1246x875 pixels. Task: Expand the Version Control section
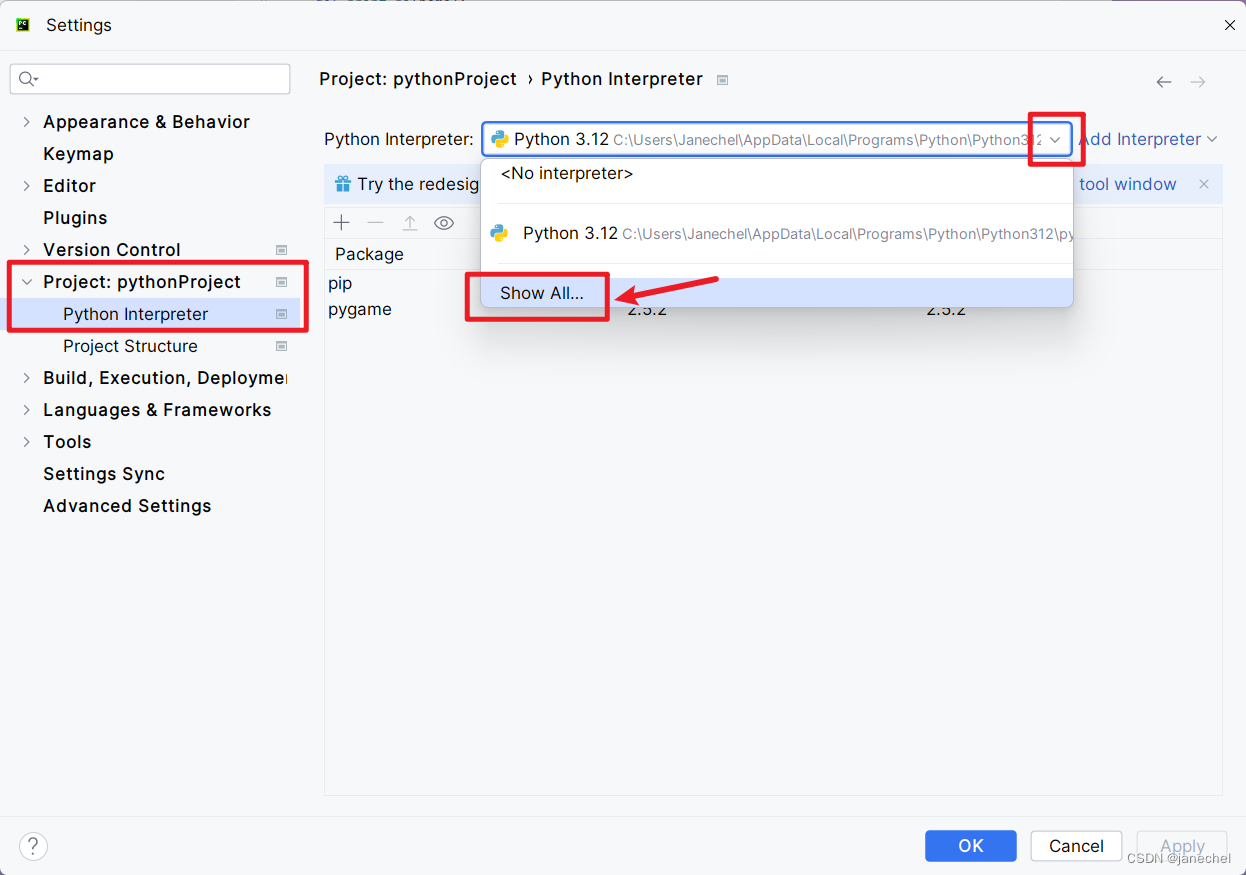(27, 250)
